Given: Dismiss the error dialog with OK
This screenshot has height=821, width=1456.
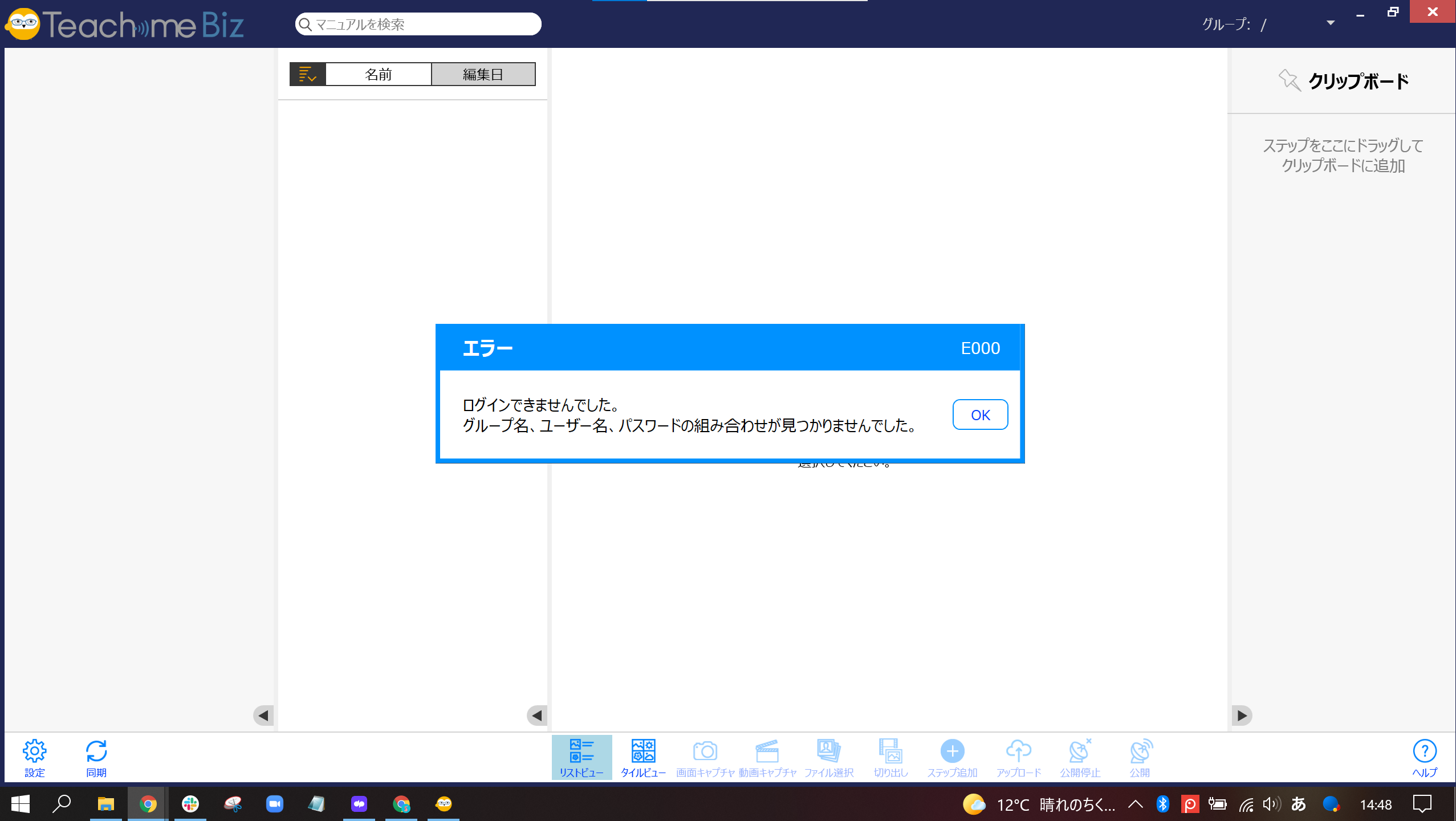Looking at the screenshot, I should coord(980,414).
